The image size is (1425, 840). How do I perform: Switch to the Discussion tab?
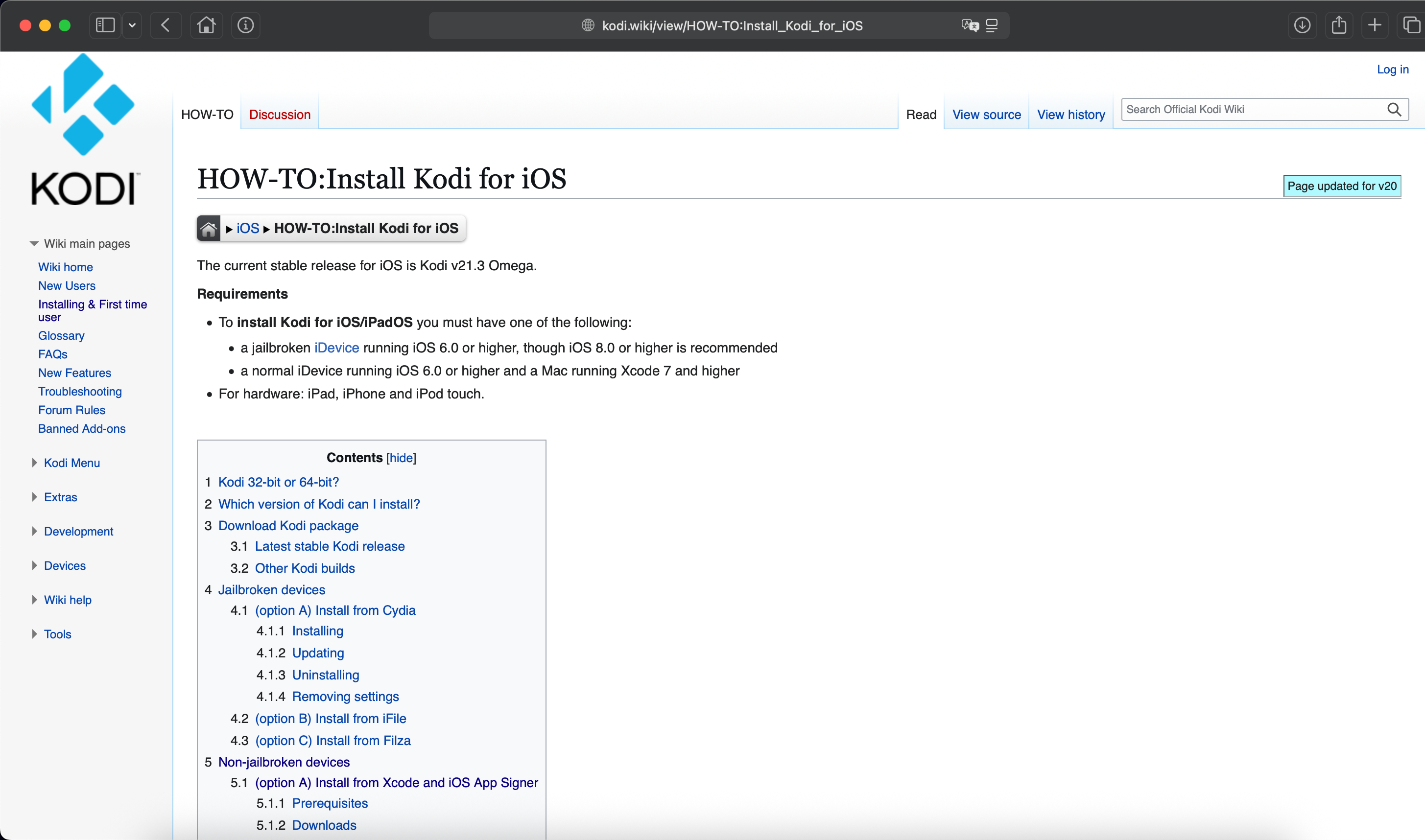coord(280,115)
